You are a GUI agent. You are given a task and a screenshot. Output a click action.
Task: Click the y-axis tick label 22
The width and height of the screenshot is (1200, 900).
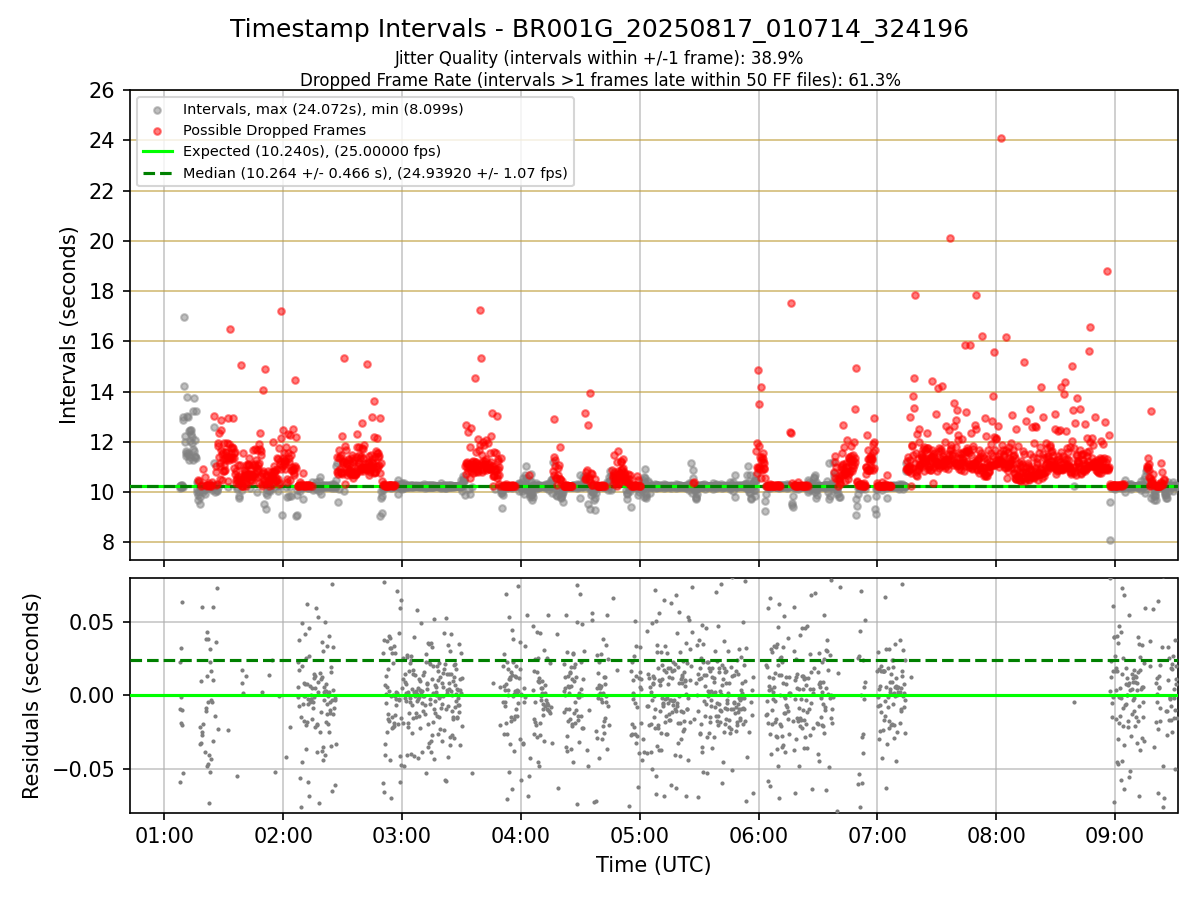(x=103, y=191)
